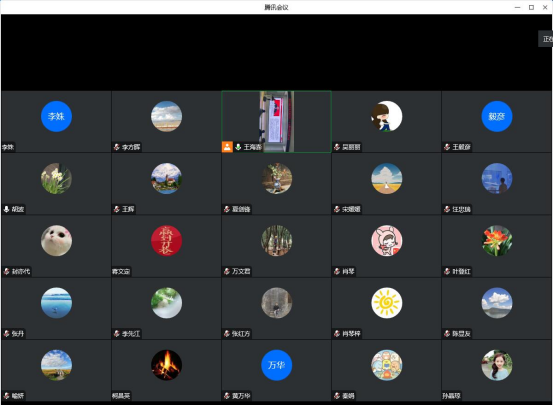The height and width of the screenshot is (406, 554).
Task: Click the muted mic icon under the white cat avatar
Action: (x=6, y=271)
